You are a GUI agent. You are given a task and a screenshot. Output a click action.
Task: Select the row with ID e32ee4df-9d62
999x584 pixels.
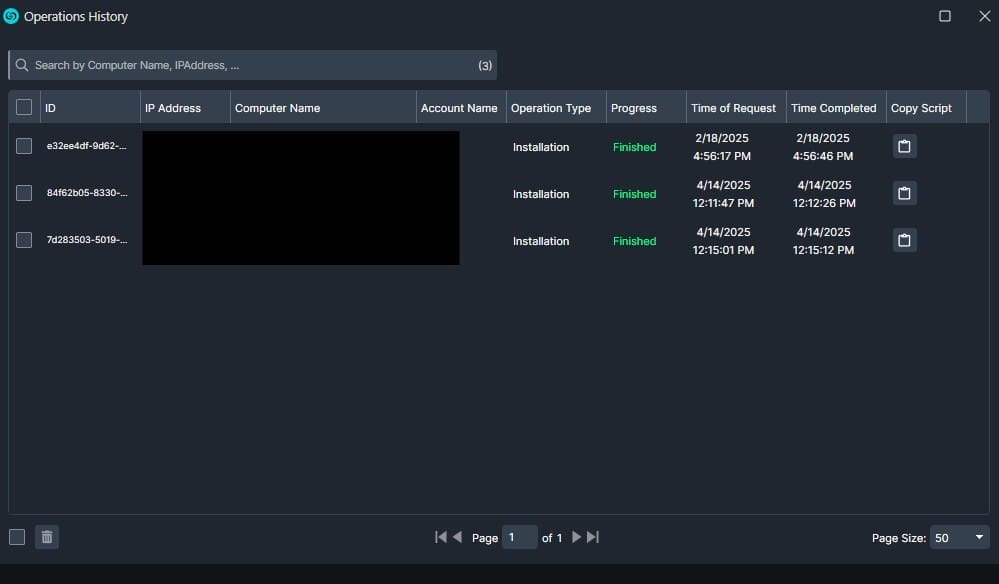[24, 147]
